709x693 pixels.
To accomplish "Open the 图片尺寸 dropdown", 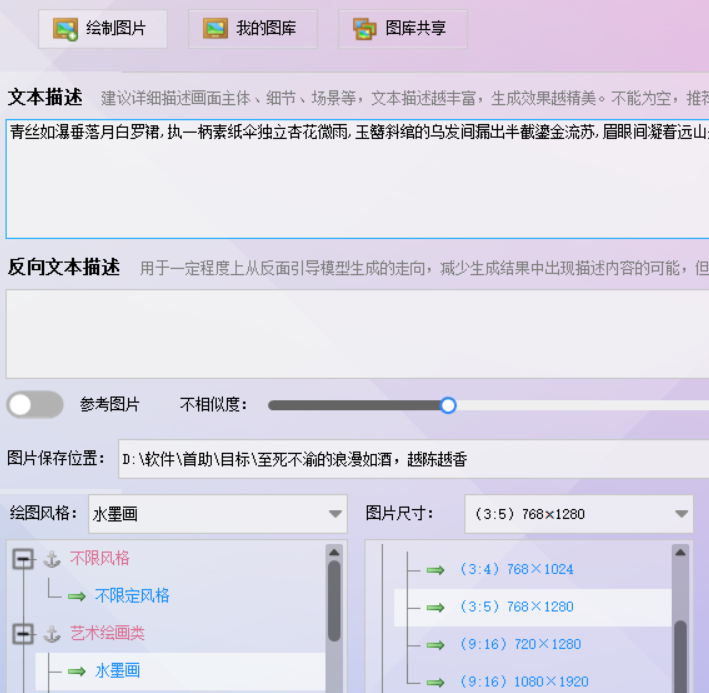I will [x=682, y=515].
